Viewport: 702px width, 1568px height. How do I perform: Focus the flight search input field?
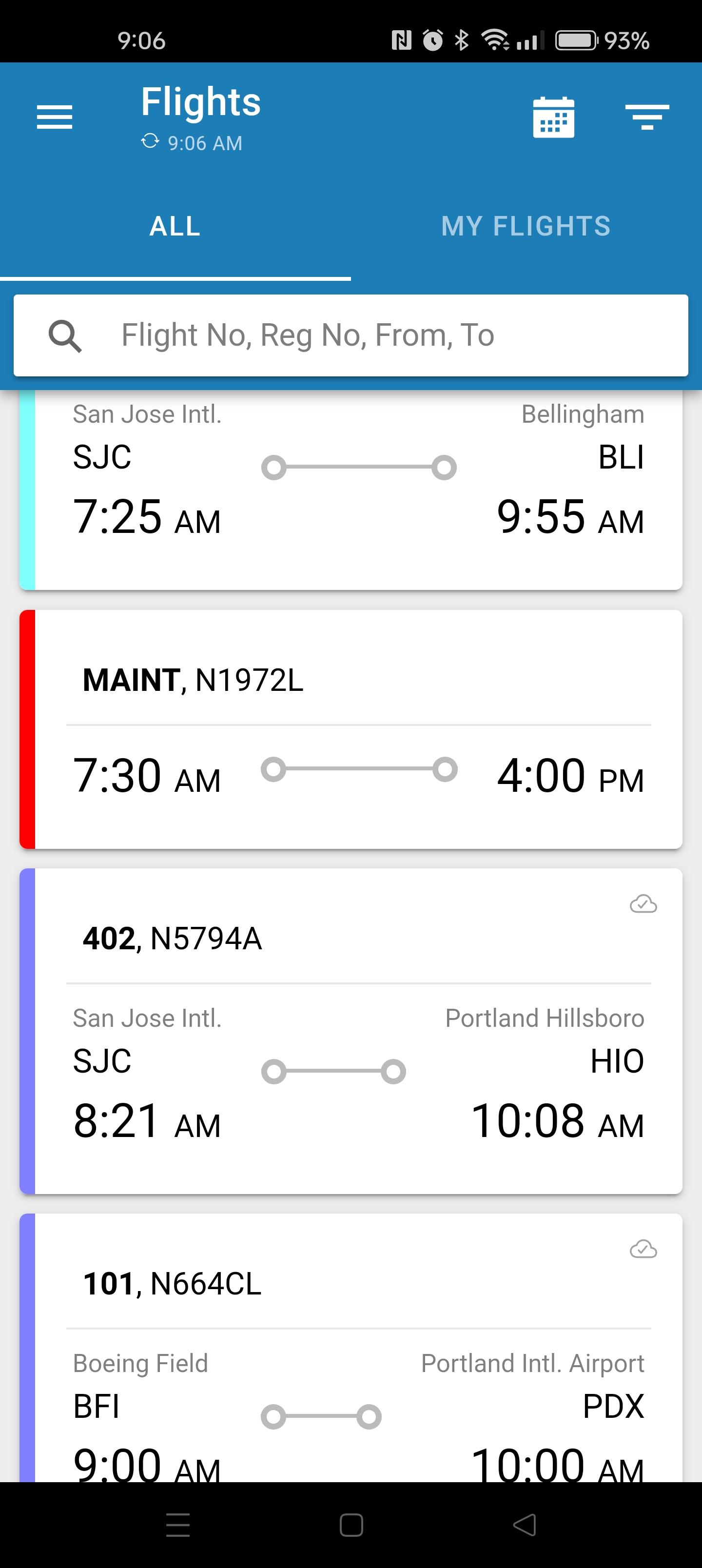coord(390,335)
